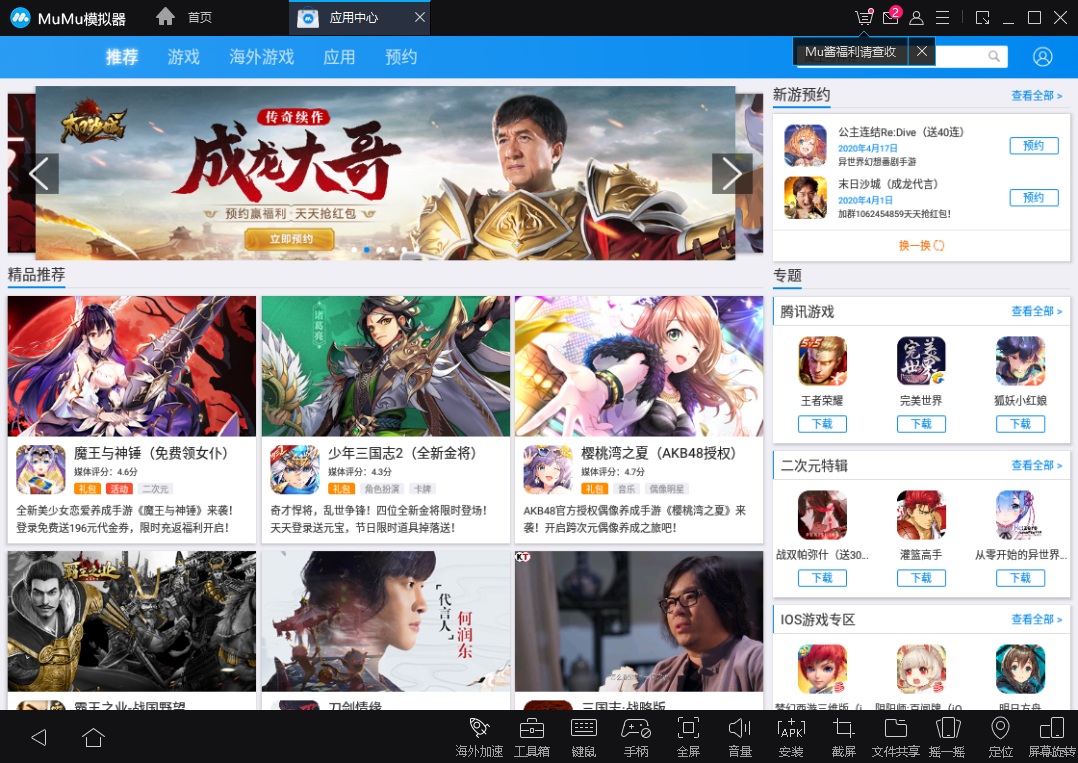Open 文件共享 file sharing tool
1078x763 pixels.
click(895, 733)
